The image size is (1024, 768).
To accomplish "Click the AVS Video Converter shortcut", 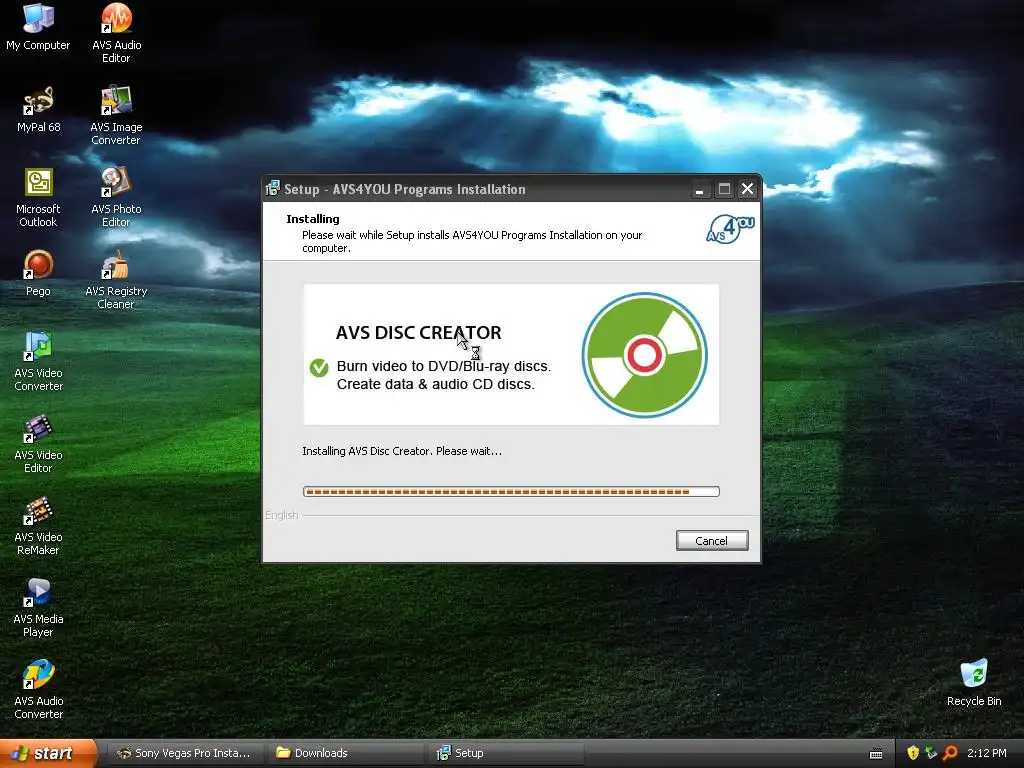I will pos(38,361).
